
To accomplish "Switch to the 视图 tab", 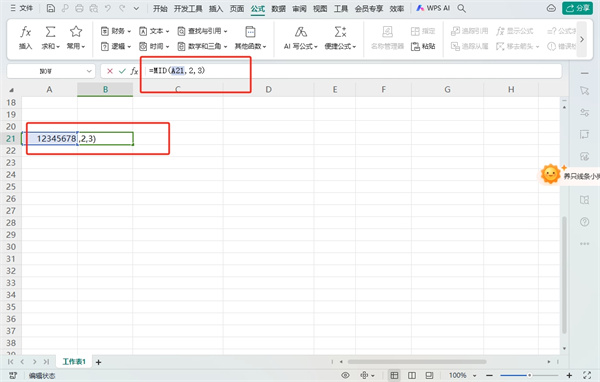I will pos(320,8).
